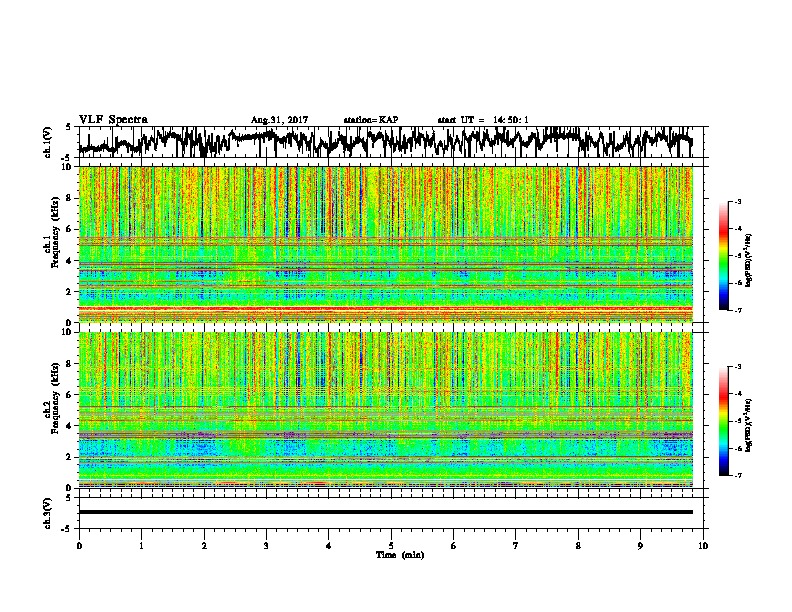792x612 pixels.
Task: Click inside the ch.2 spectrogram panel
Action: tap(386, 410)
